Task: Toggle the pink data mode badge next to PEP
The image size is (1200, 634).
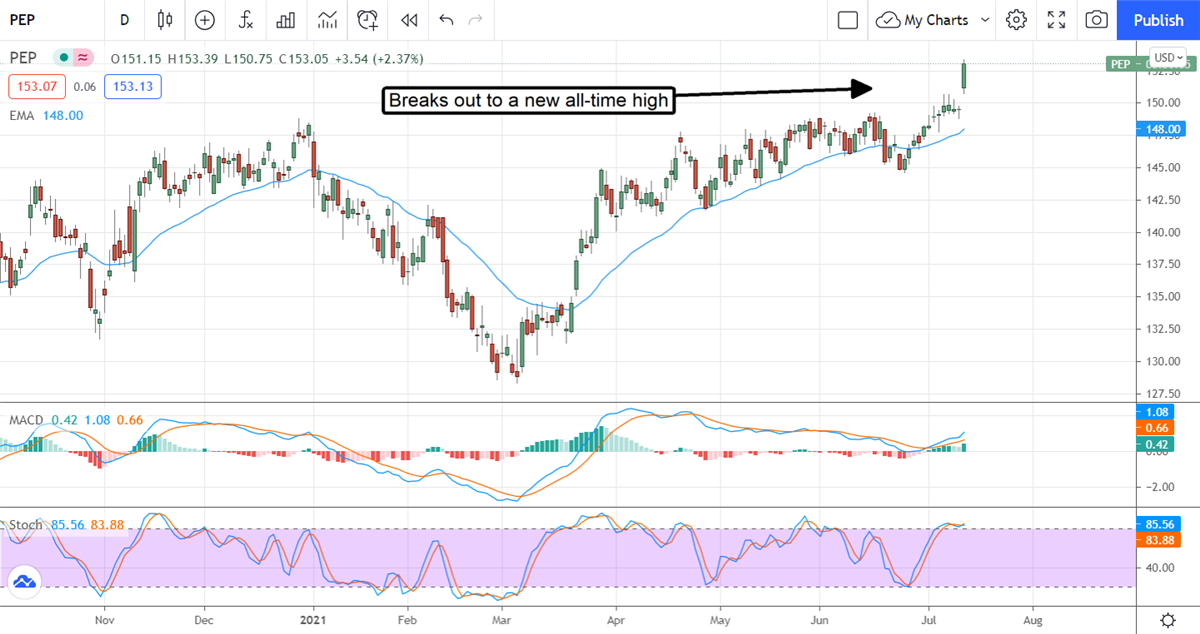Action: [83, 59]
